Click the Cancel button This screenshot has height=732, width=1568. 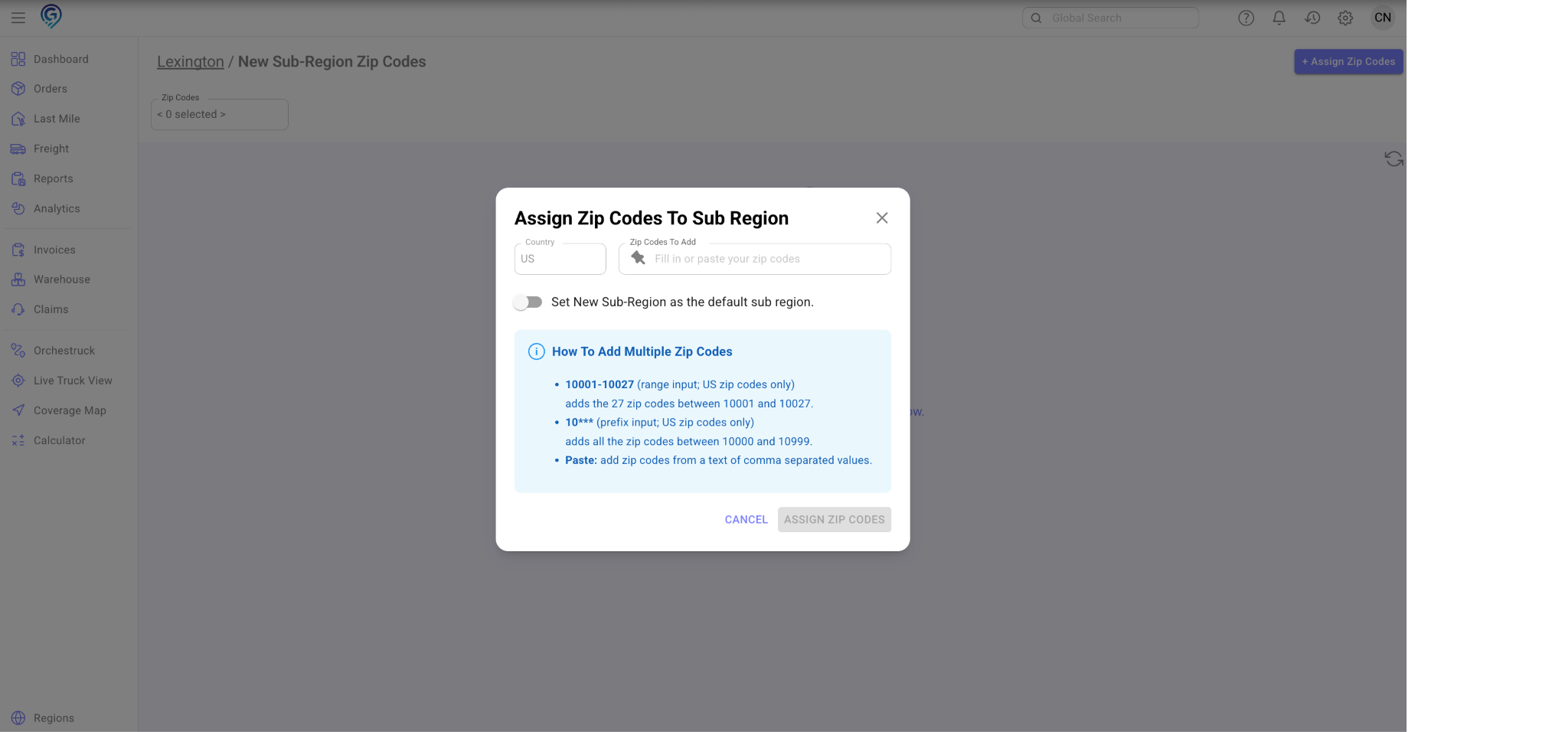pyautogui.click(x=746, y=519)
